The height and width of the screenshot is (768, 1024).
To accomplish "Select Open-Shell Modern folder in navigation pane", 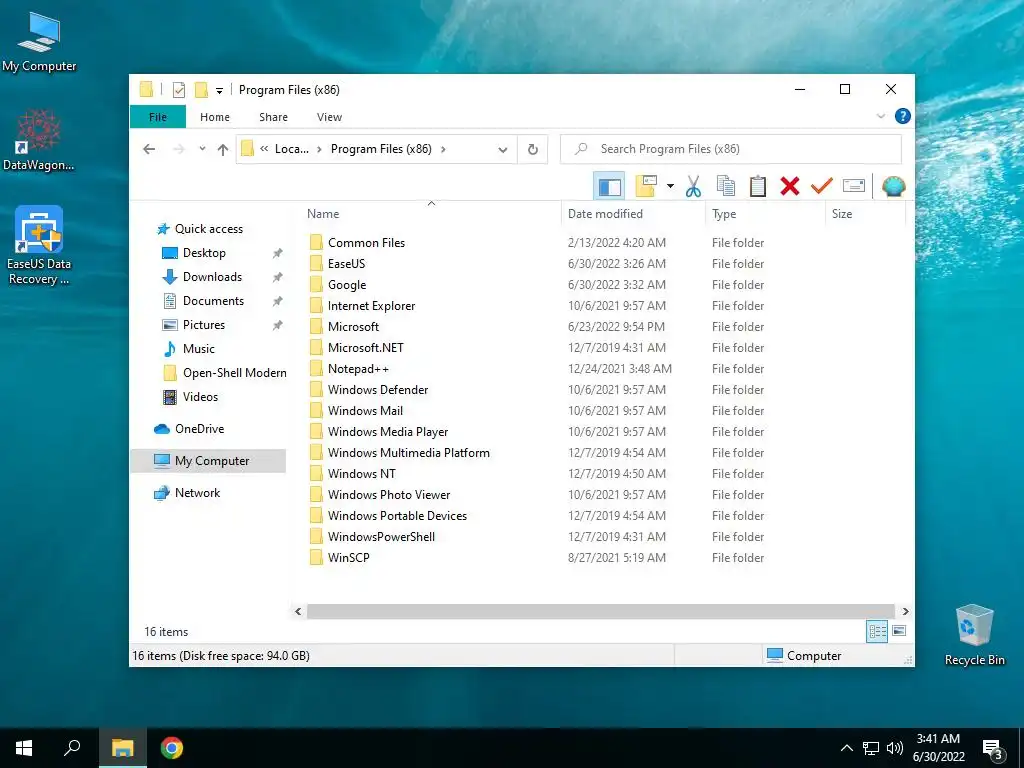I will 234,373.
